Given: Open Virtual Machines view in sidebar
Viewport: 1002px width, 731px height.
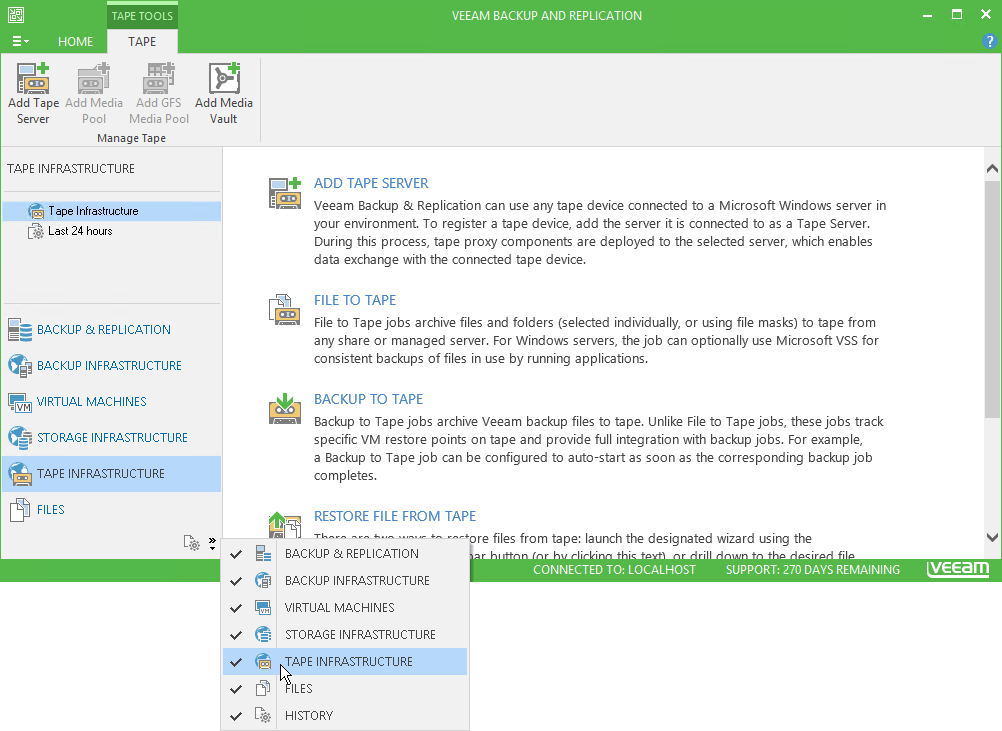Looking at the screenshot, I should tap(111, 401).
